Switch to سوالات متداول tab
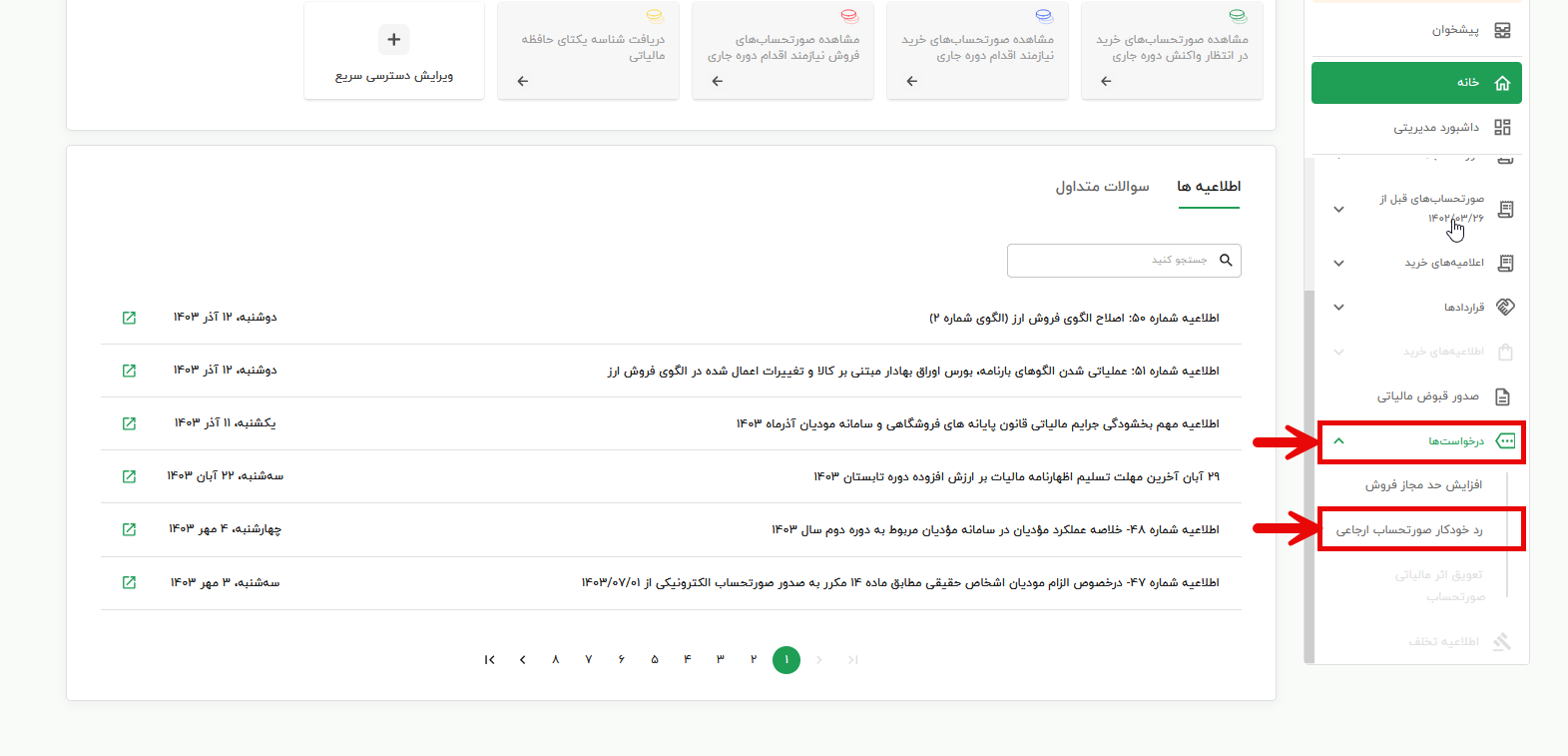This screenshot has width=1568, height=756. [1103, 187]
